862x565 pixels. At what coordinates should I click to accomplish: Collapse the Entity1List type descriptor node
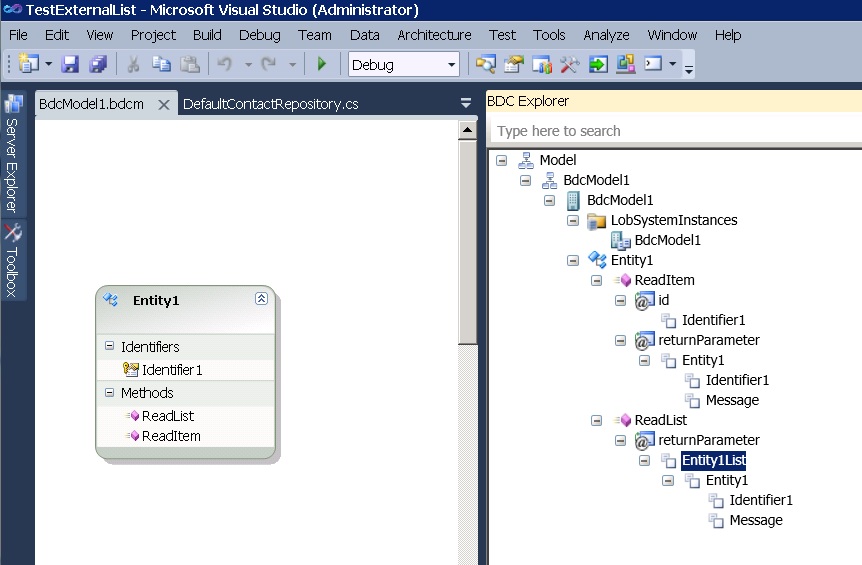coord(644,461)
